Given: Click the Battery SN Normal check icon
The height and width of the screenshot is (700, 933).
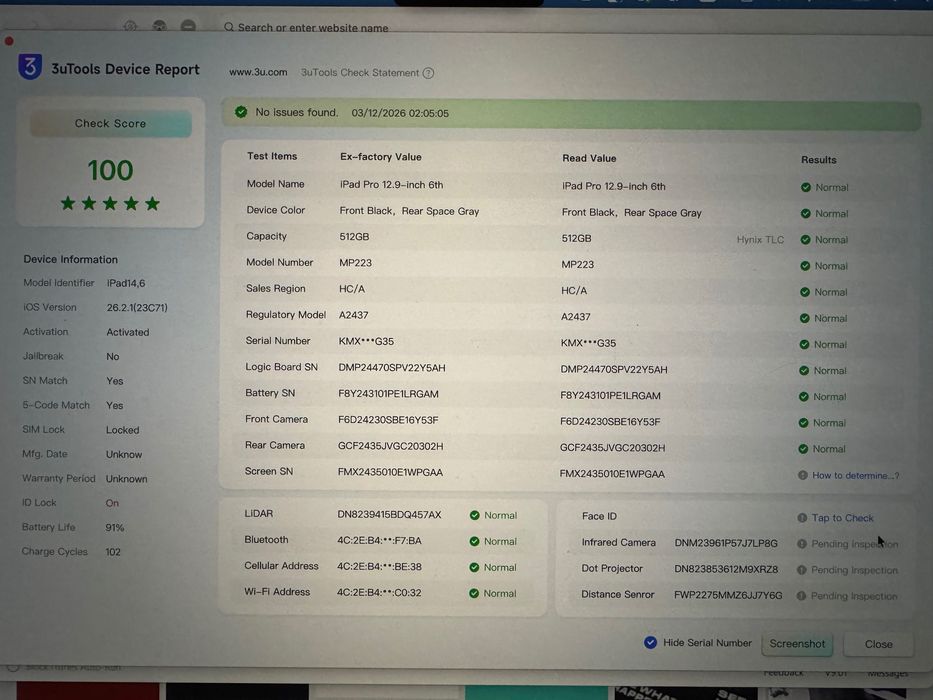Looking at the screenshot, I should (804, 397).
